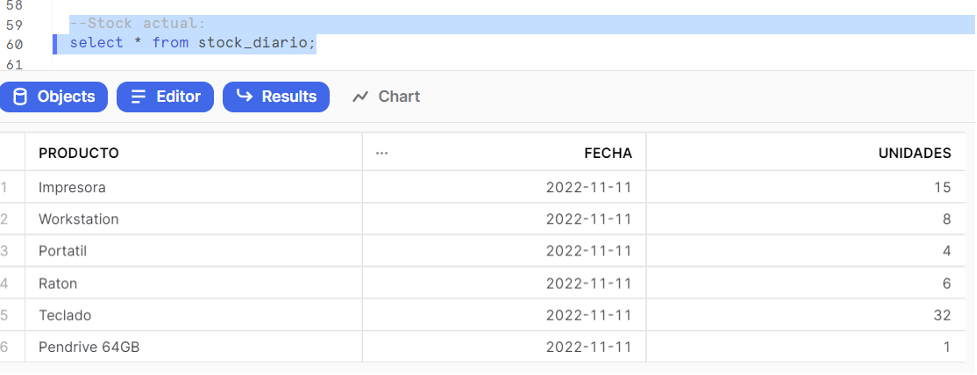Select the Workstation product cell
The image size is (977, 375).
pos(194,219)
